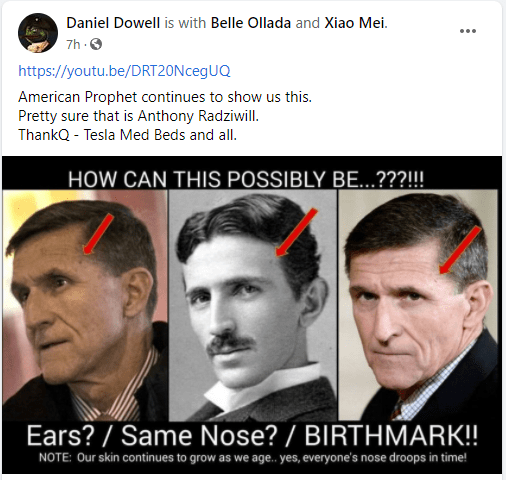Screen dimensions: 506x480
Task: Open the middle black-and-white portrait
Action: pyautogui.click(x=253, y=305)
